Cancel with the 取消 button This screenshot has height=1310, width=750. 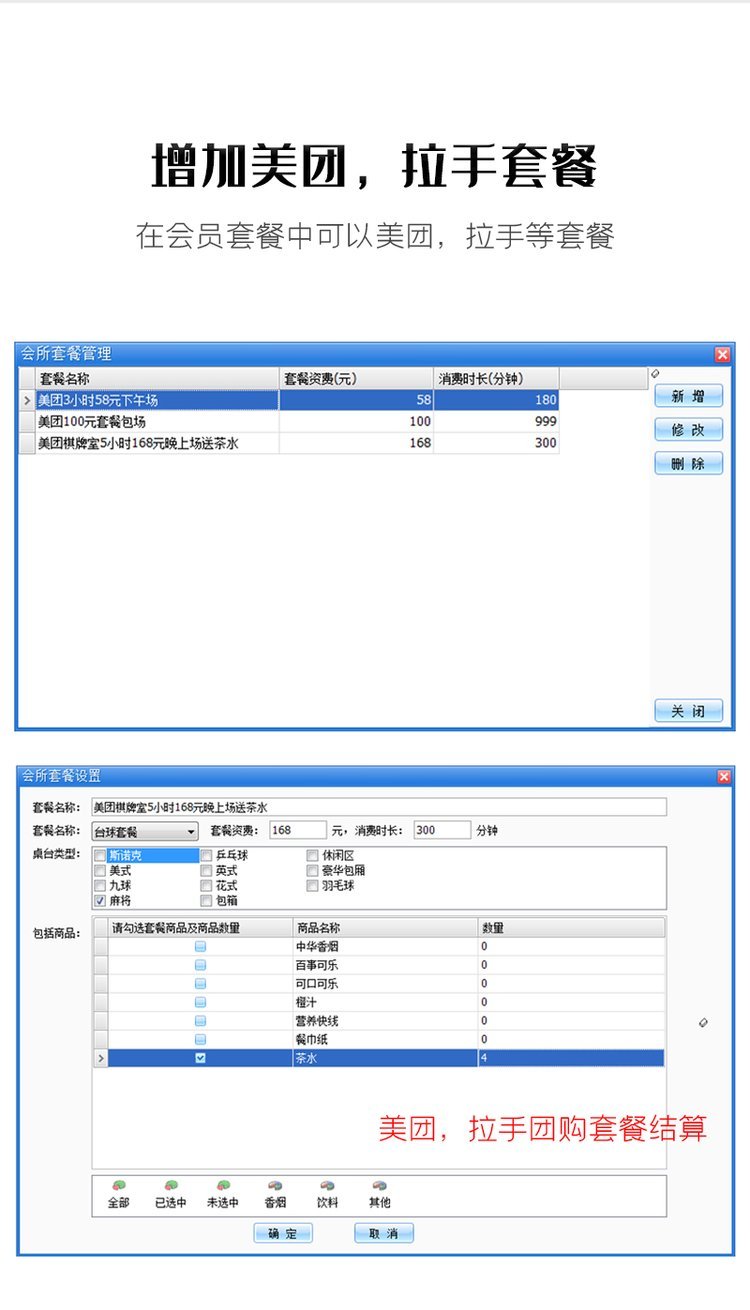384,1234
